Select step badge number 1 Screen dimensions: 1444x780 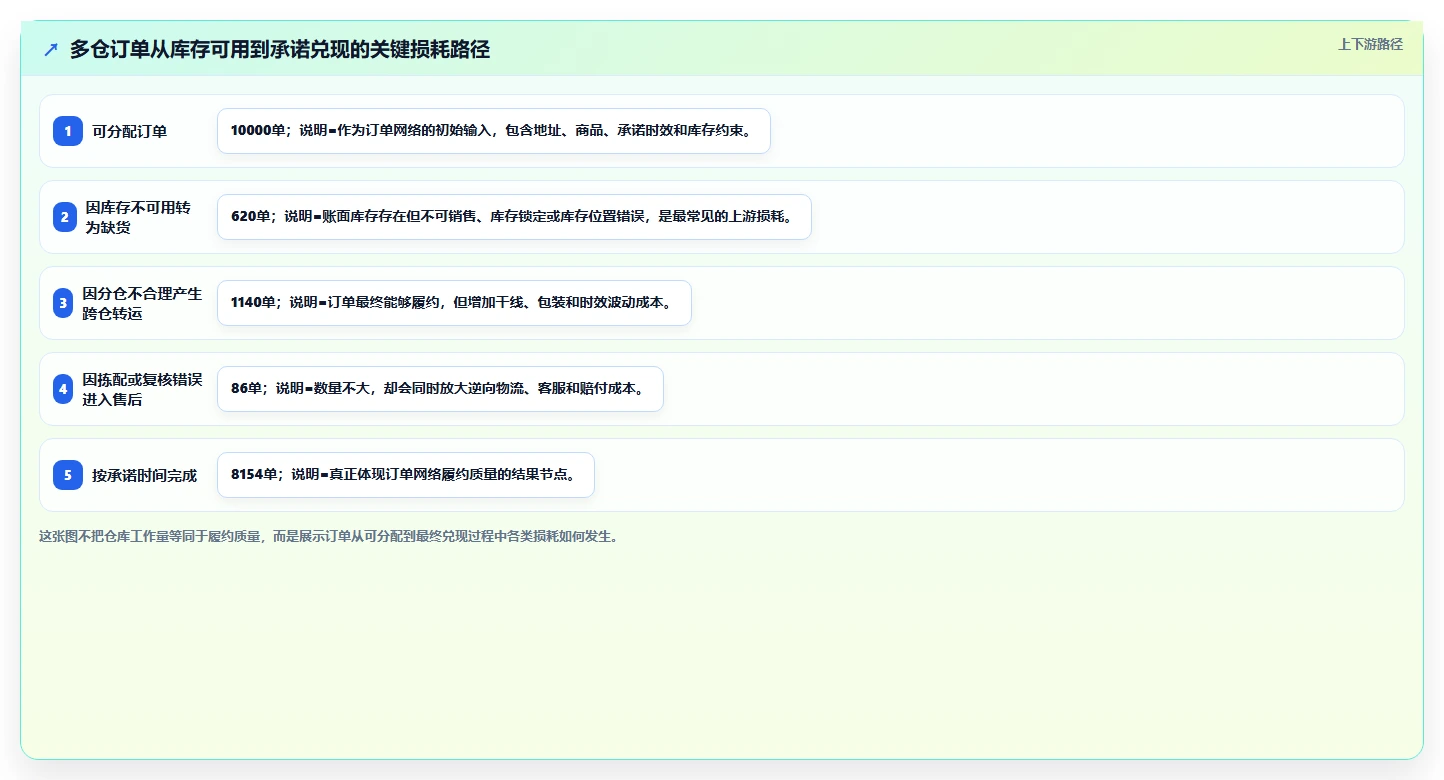[68, 131]
